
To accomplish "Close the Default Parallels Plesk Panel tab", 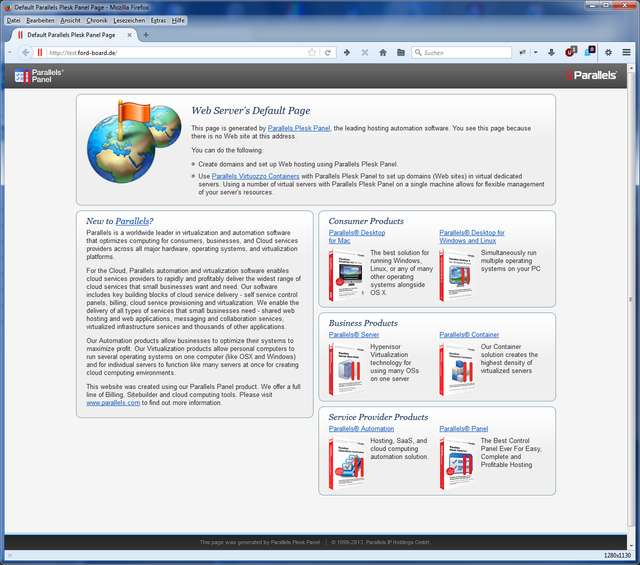I will tap(129, 35).
